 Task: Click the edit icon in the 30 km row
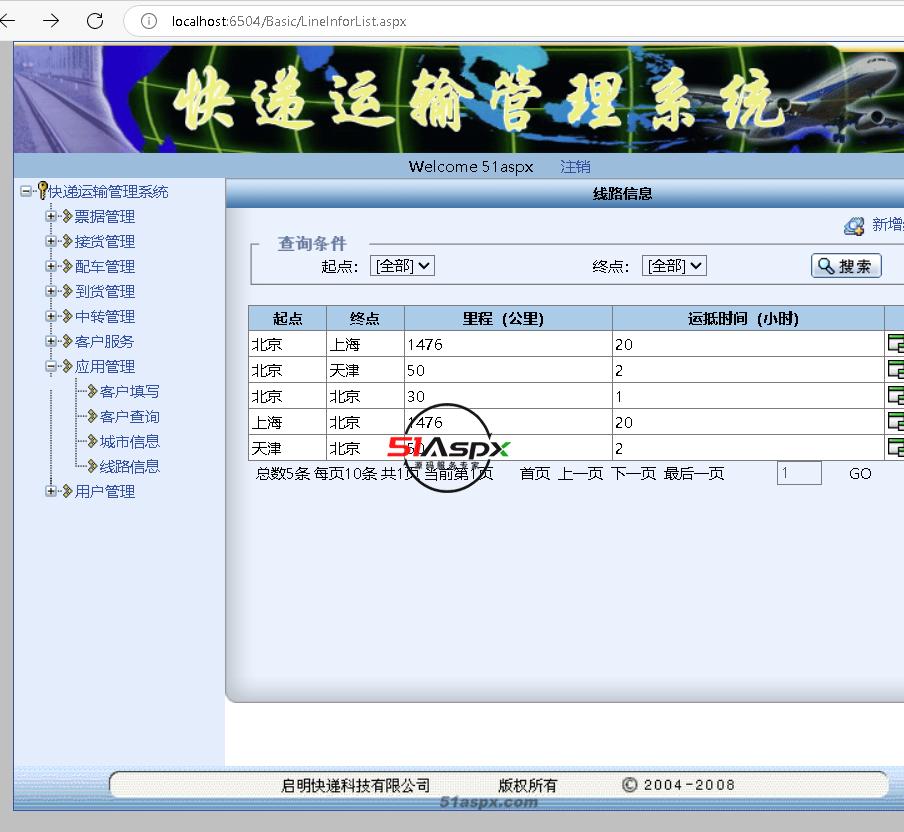click(895, 396)
